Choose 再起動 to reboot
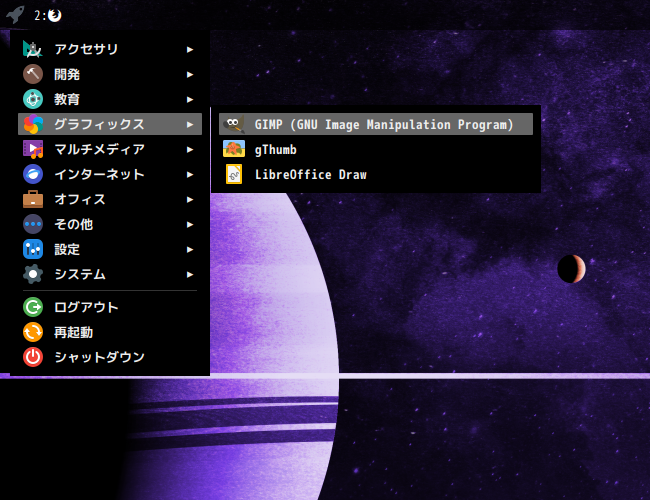This screenshot has width=650, height=500. (110, 332)
